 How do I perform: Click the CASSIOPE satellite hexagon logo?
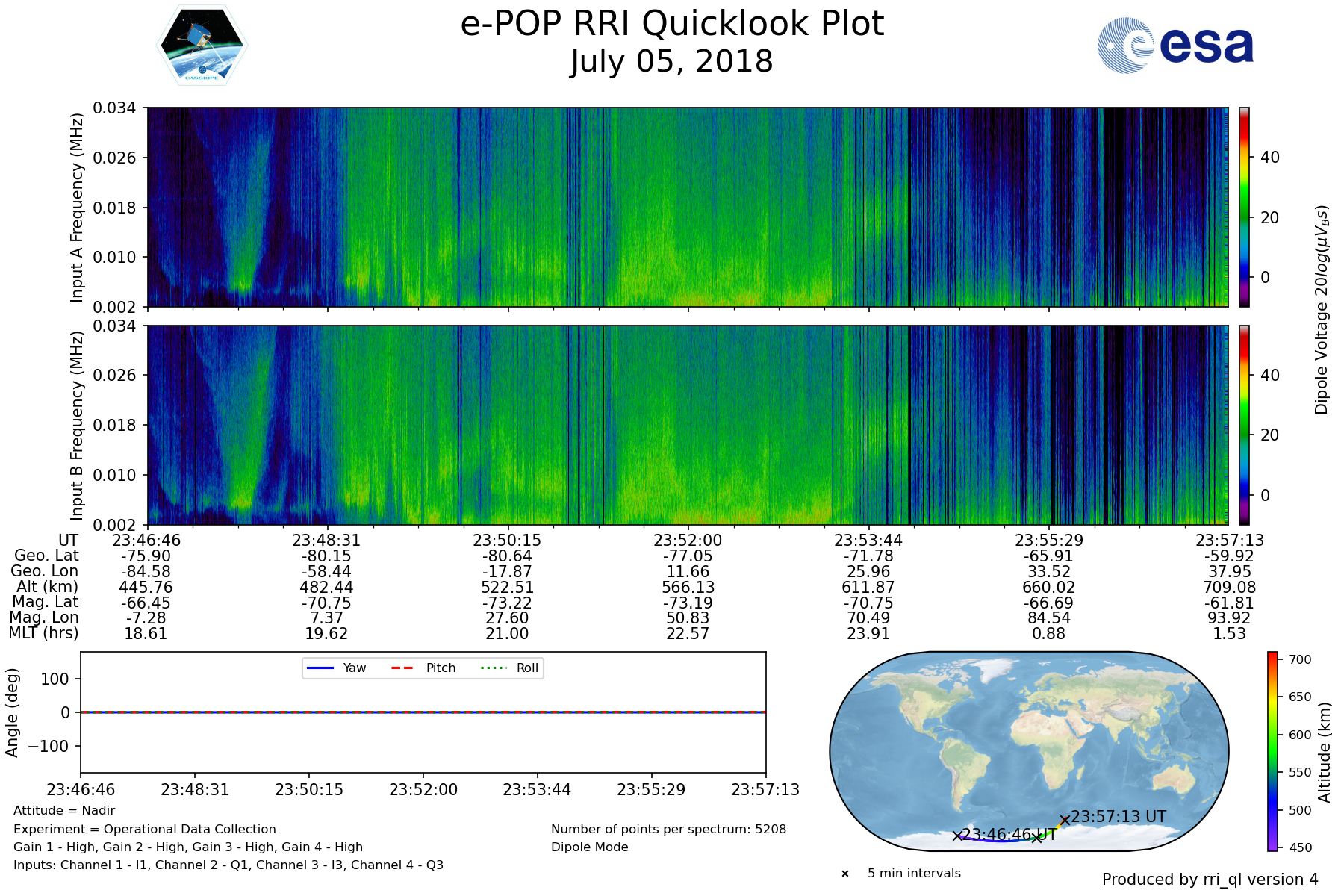coord(202,46)
